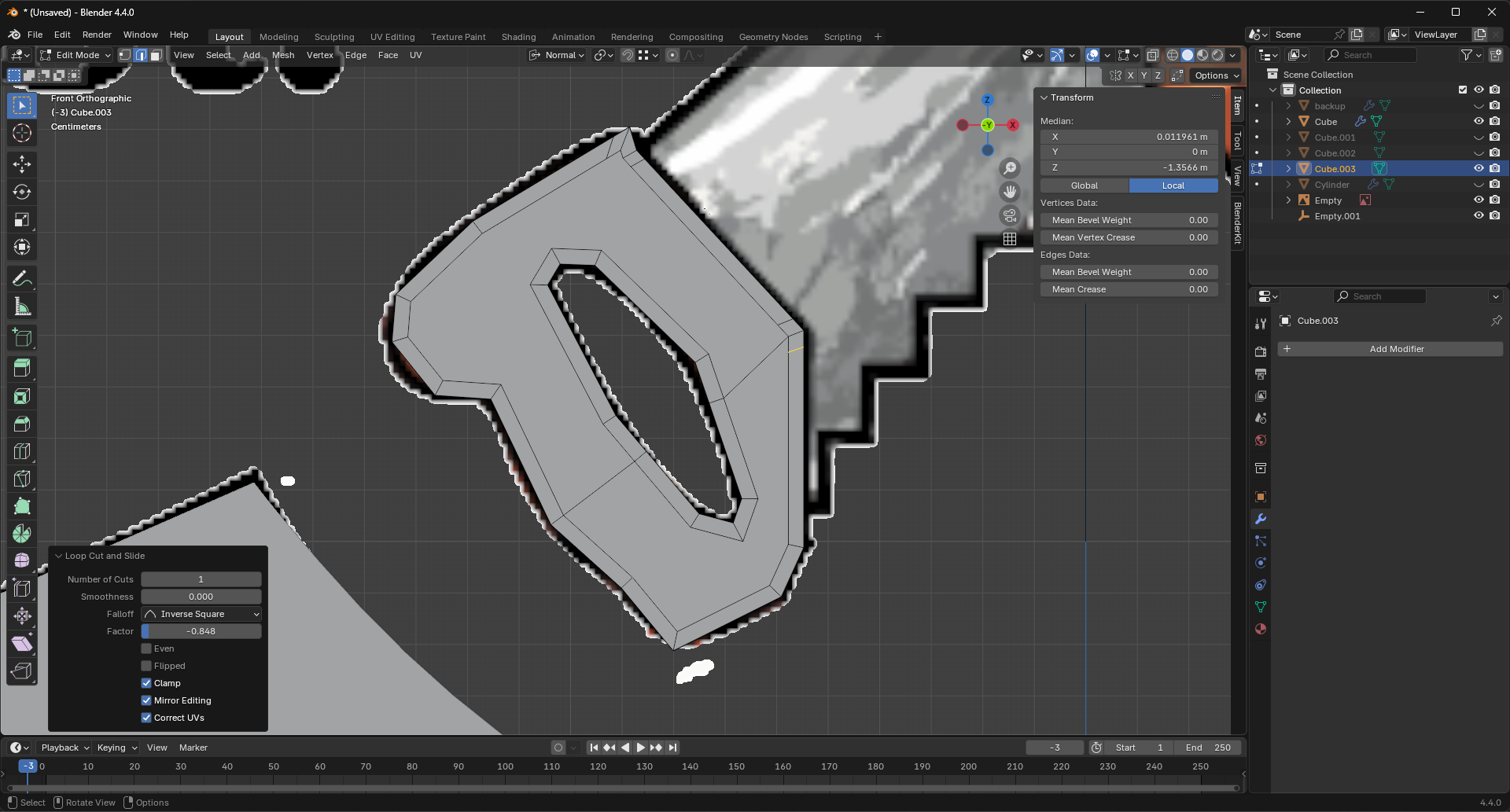
Task: Open the Edit Mode selector dropdown
Action: click(75, 55)
